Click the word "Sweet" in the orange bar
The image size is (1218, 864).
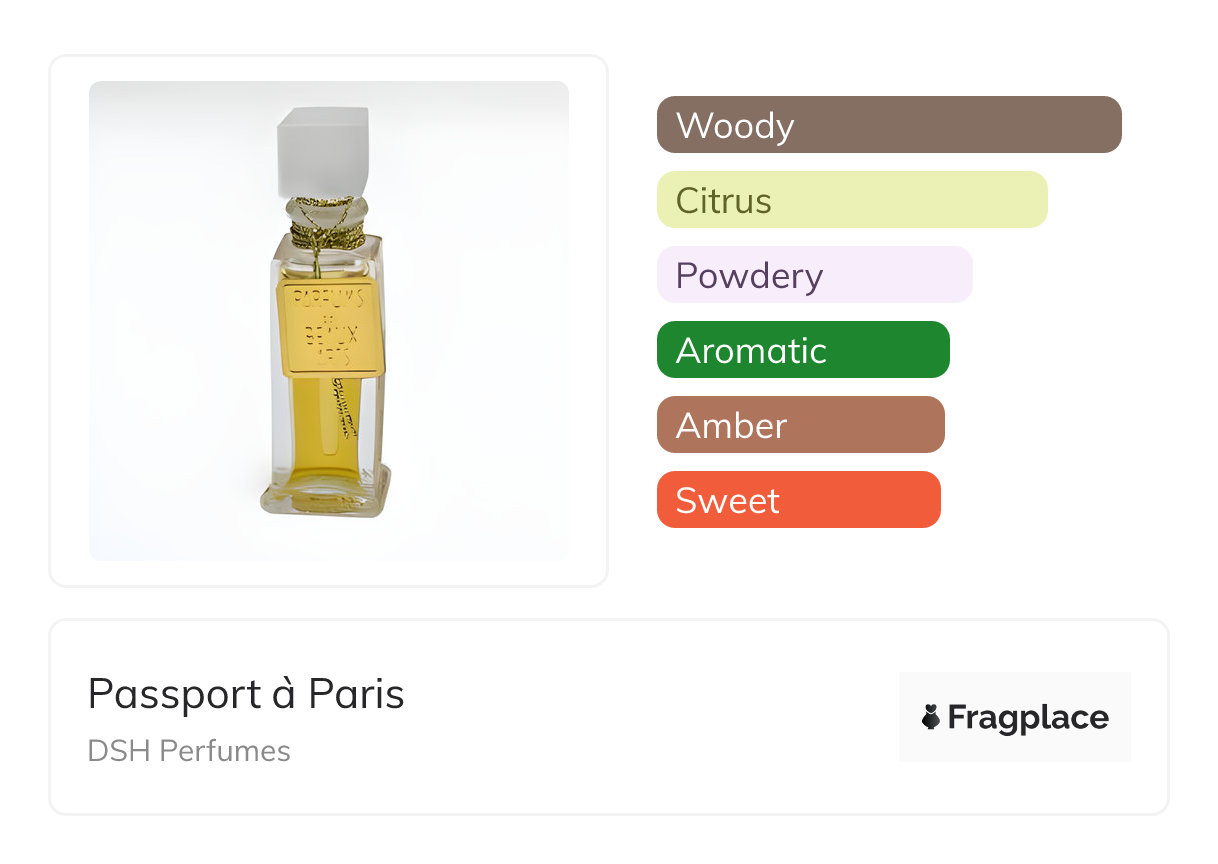(727, 501)
